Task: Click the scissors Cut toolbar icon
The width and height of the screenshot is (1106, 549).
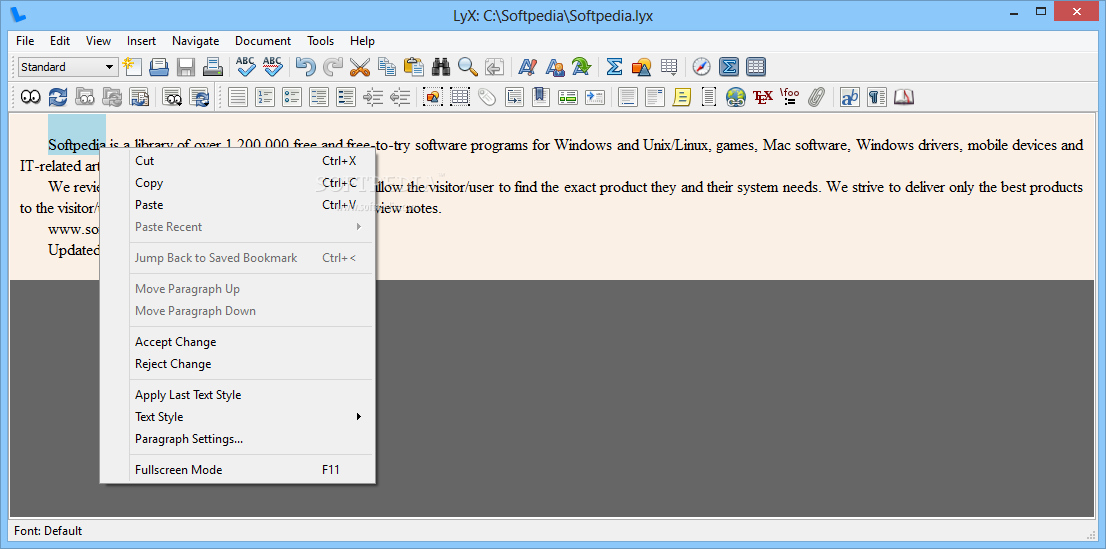Action: point(360,67)
